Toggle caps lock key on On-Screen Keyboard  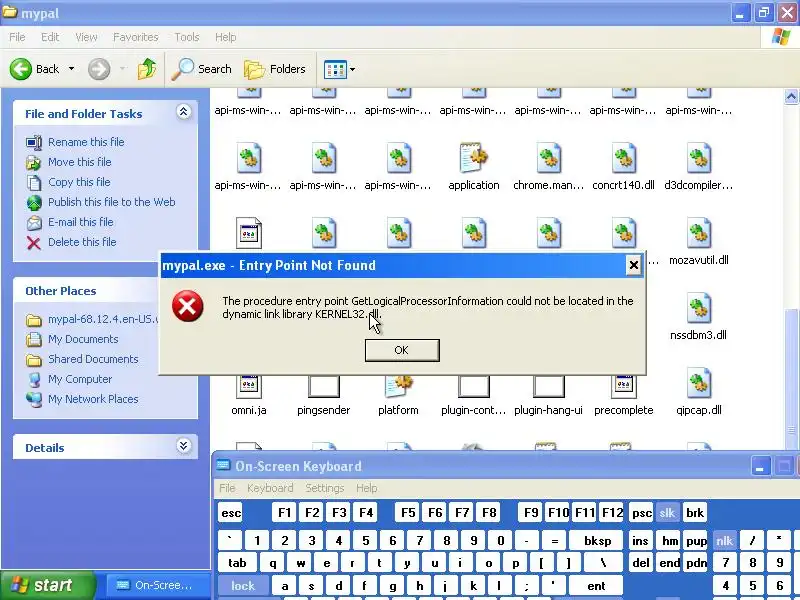243,586
